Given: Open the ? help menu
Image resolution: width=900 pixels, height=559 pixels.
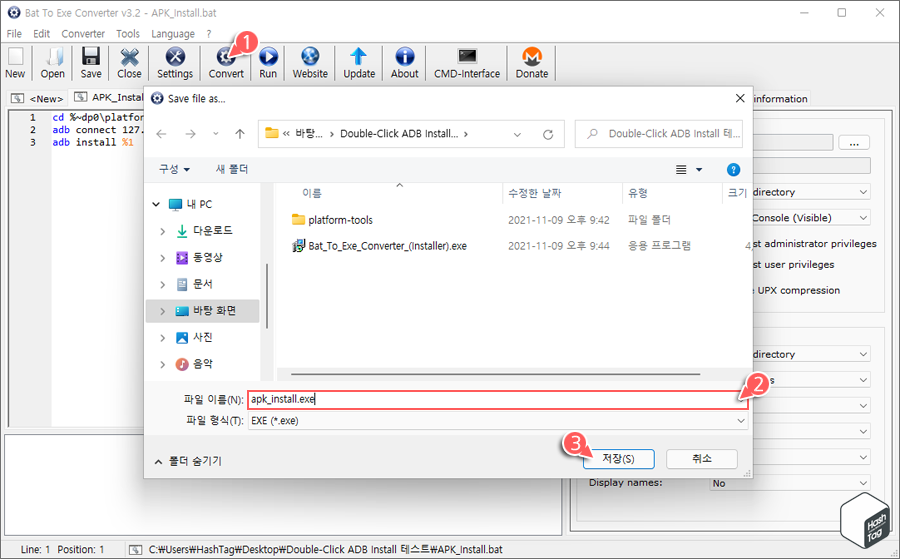Looking at the screenshot, I should click(x=209, y=34).
